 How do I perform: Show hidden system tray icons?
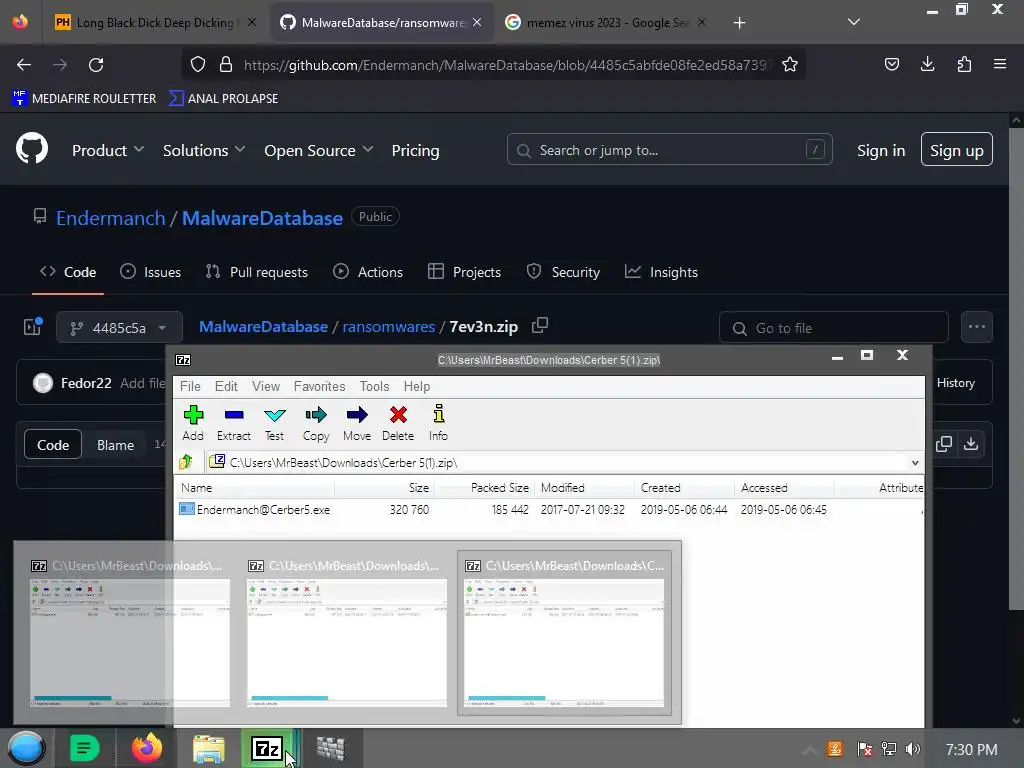click(809, 750)
